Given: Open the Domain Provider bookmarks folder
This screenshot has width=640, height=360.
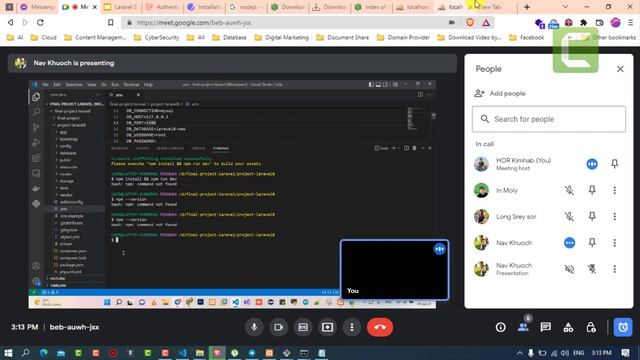Looking at the screenshot, I should click(403, 38).
